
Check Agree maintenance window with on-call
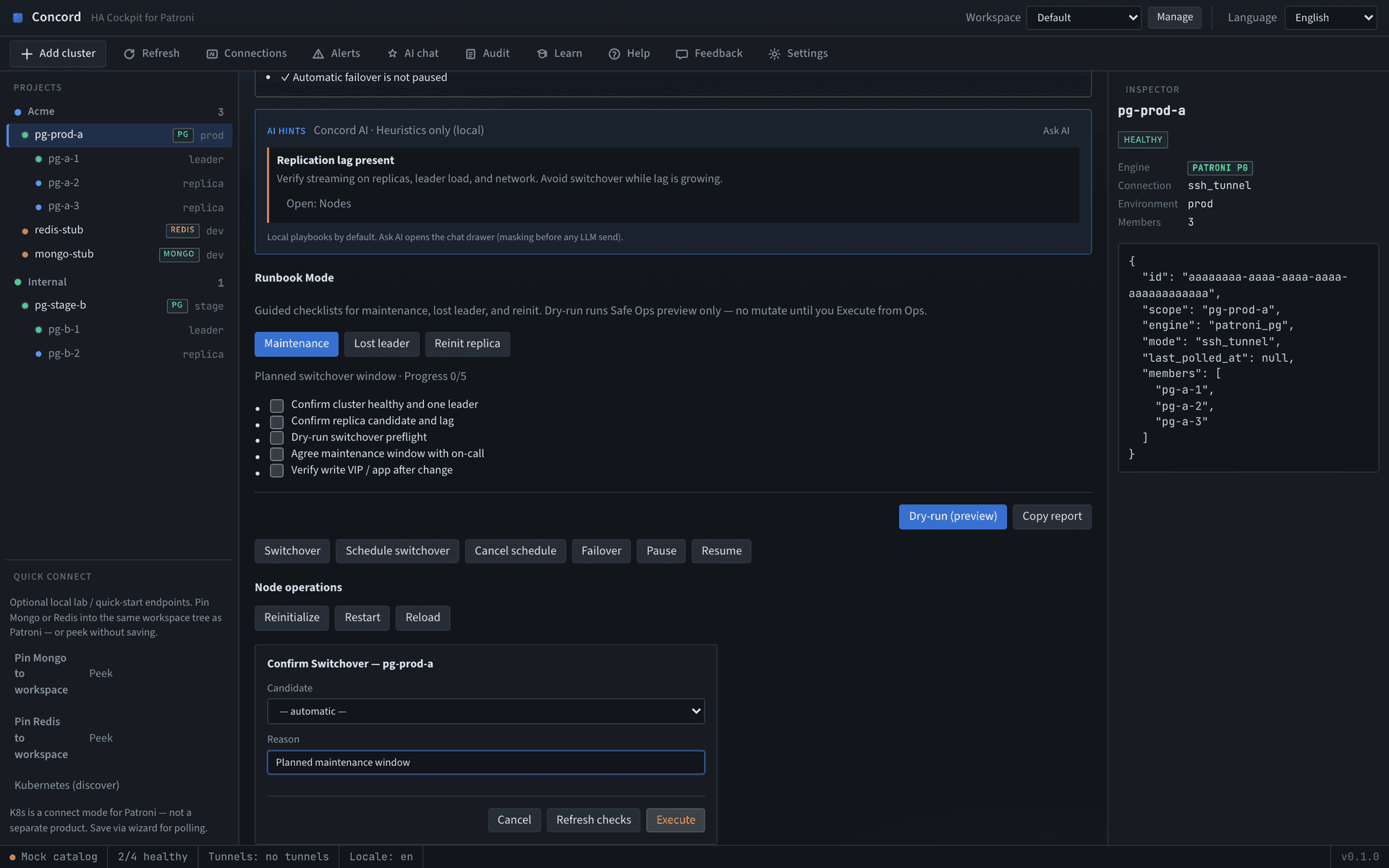276,454
